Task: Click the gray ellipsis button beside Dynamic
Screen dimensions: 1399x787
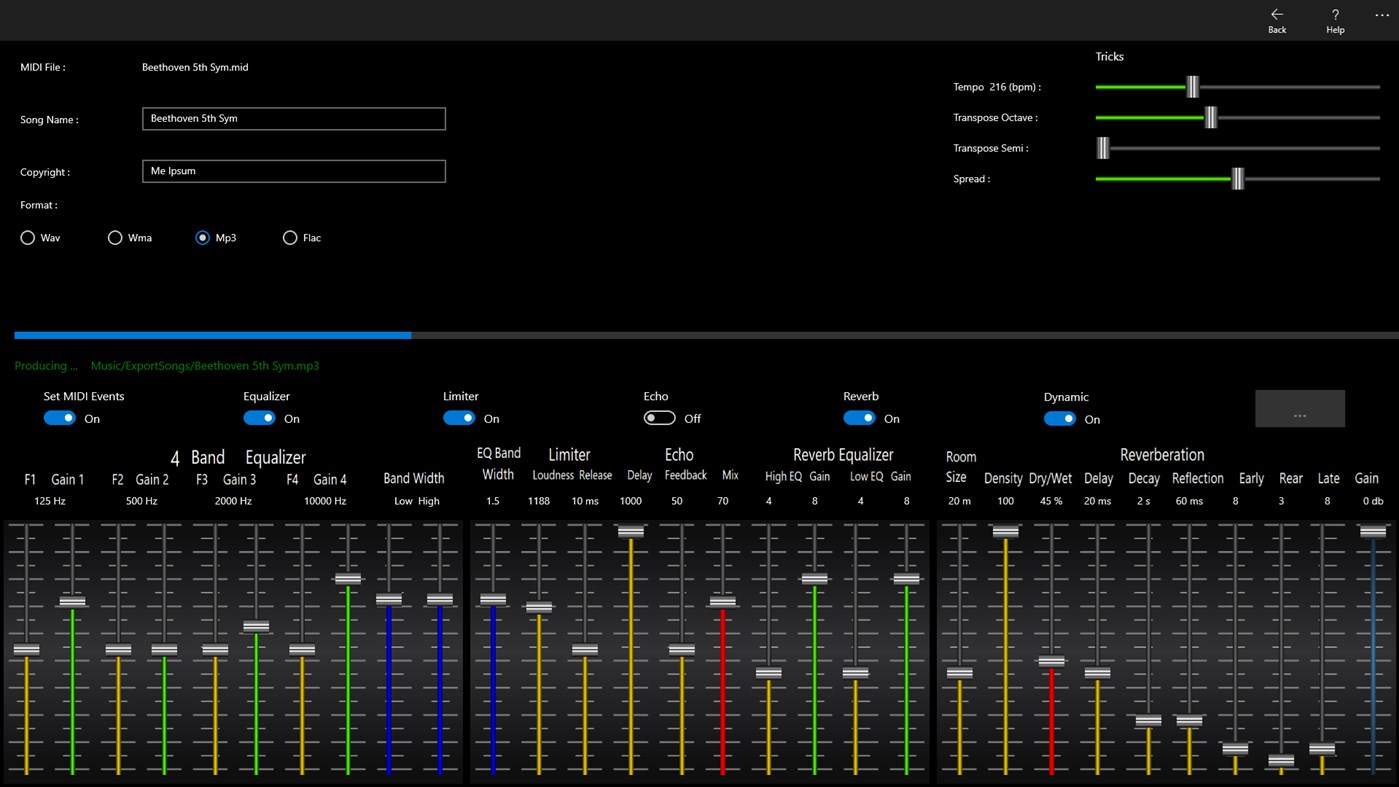Action: click(x=1299, y=408)
